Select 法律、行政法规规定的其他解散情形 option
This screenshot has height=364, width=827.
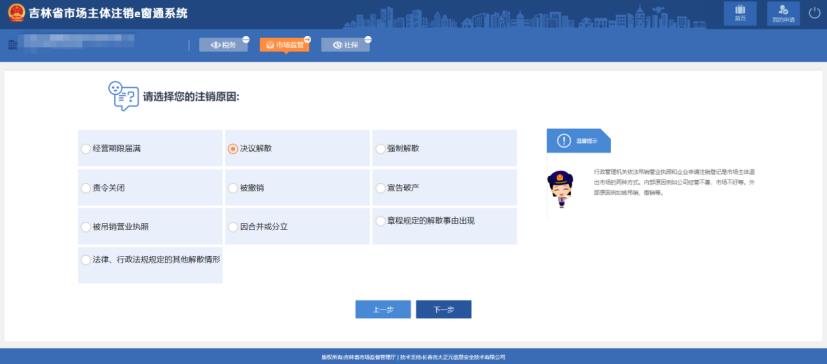[x=85, y=260]
